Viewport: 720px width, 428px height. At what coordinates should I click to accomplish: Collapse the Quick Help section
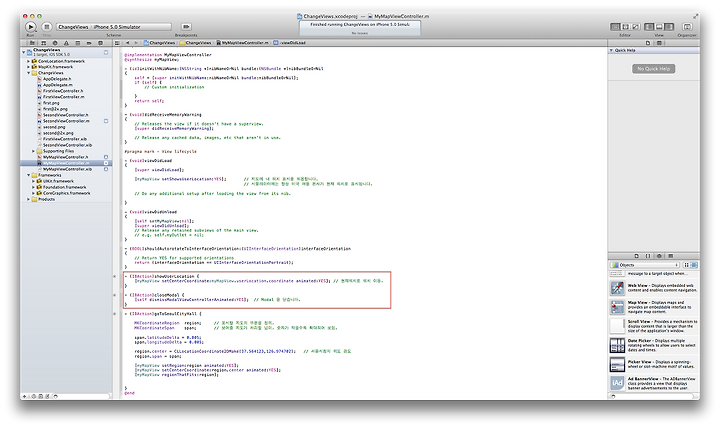pos(611,50)
